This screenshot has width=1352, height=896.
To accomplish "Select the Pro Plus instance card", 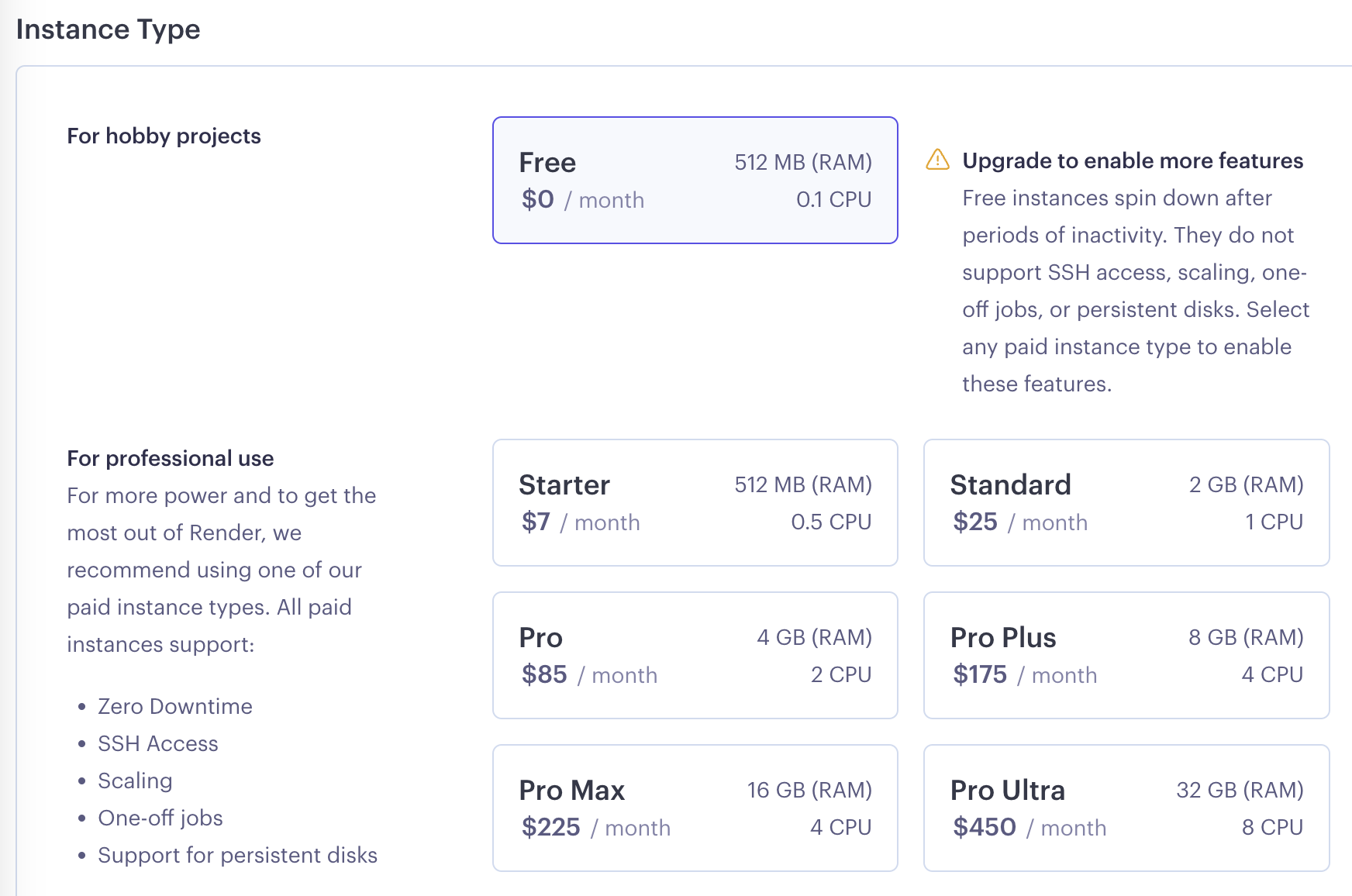I will coord(1126,656).
